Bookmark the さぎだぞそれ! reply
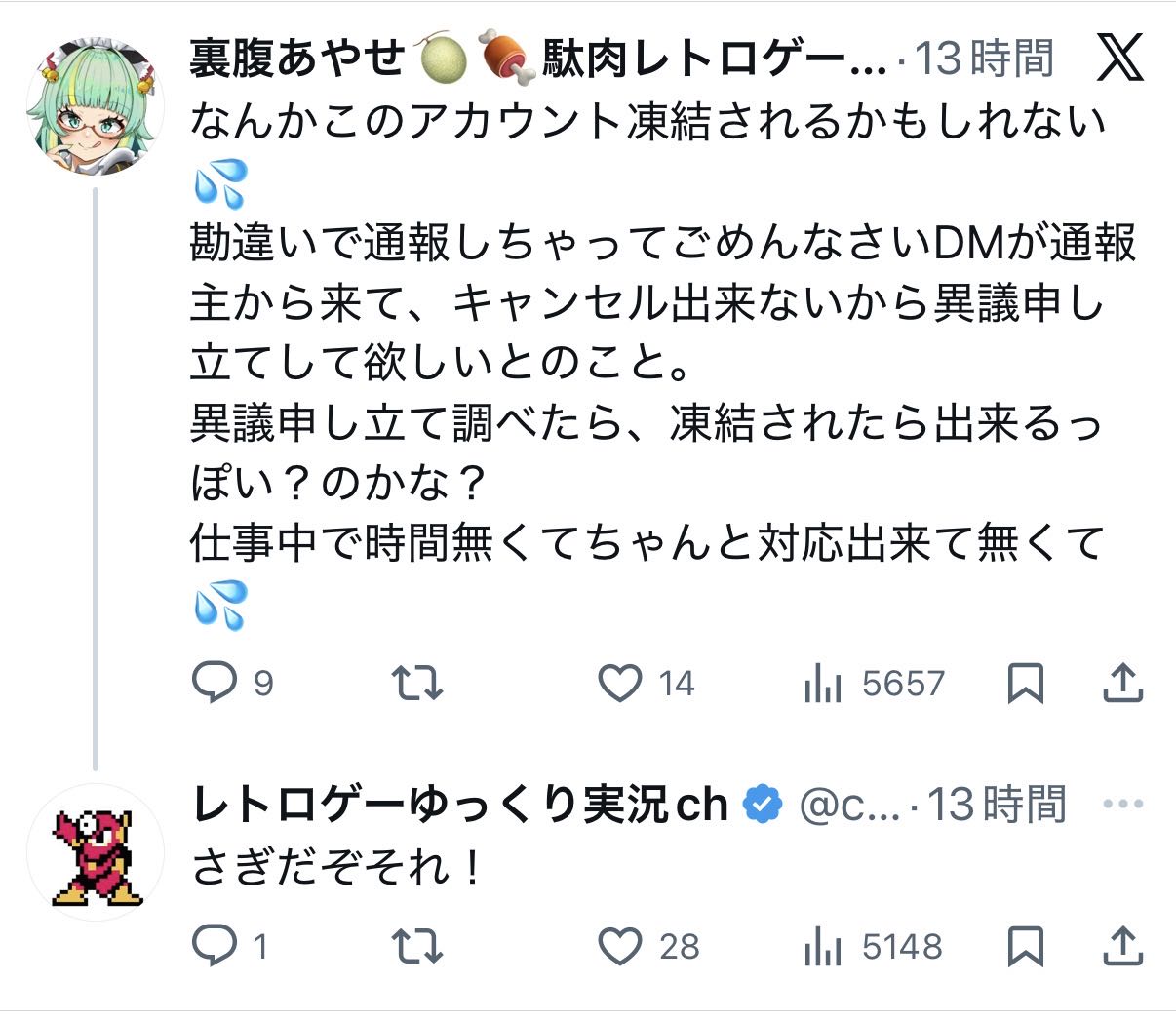The width and height of the screenshot is (1176, 1023). click(1025, 945)
